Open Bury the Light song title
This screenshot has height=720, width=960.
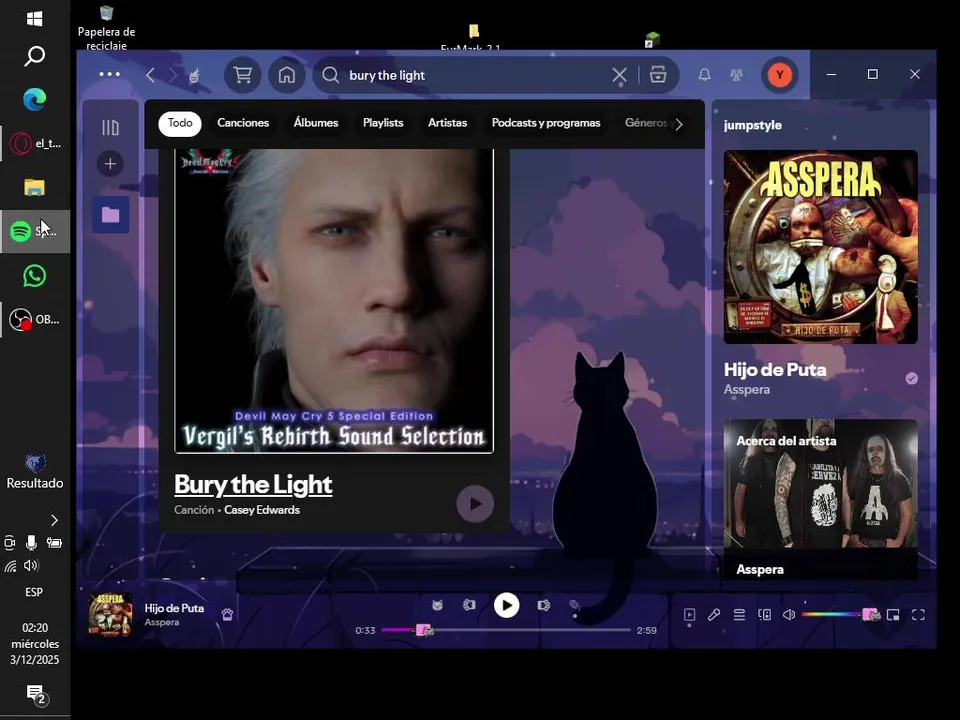[253, 484]
